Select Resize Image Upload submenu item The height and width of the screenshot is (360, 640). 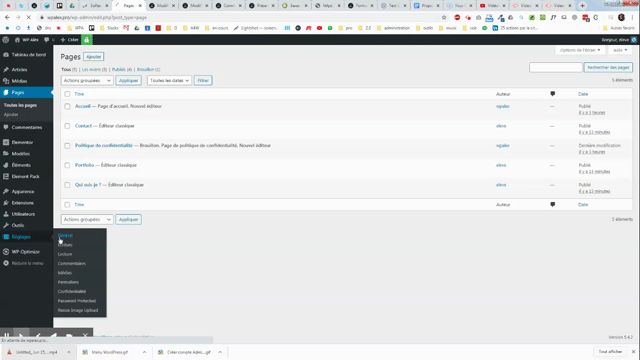click(78, 310)
